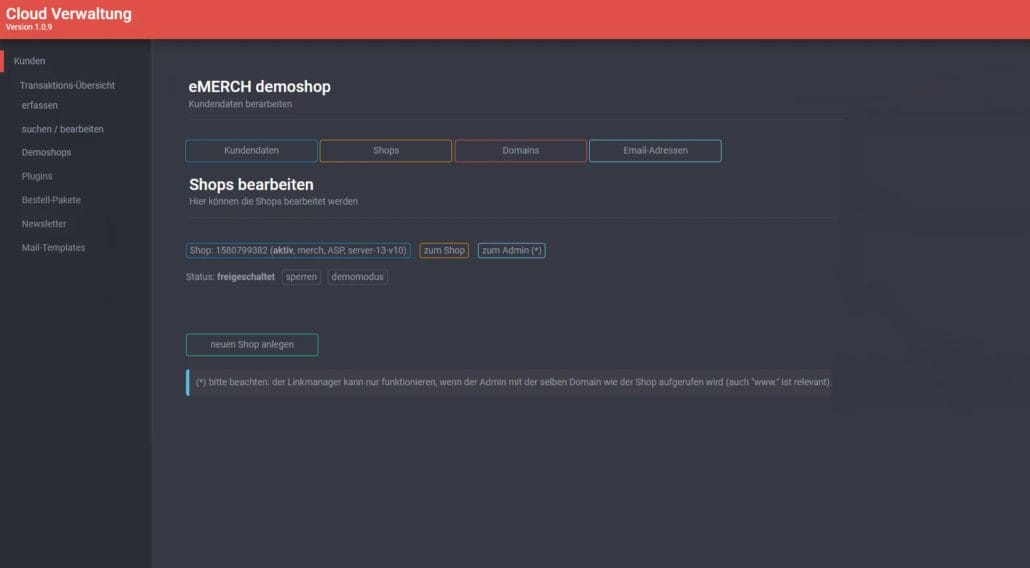Navigate to Demoshops in the sidebar
This screenshot has width=1030, height=568.
point(46,153)
